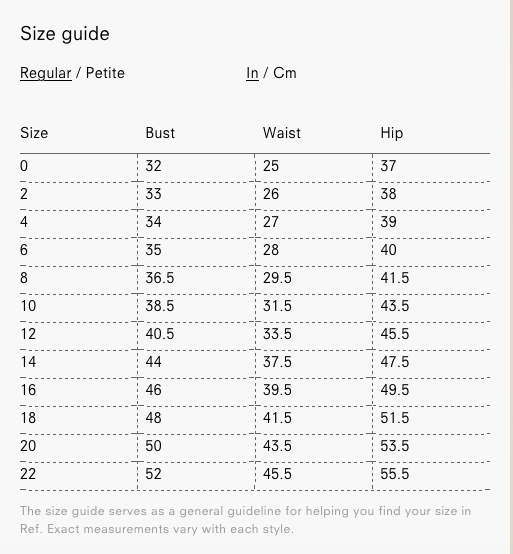The width and height of the screenshot is (513, 554).
Task: Select the size 0 row label
Action: pos(24,166)
